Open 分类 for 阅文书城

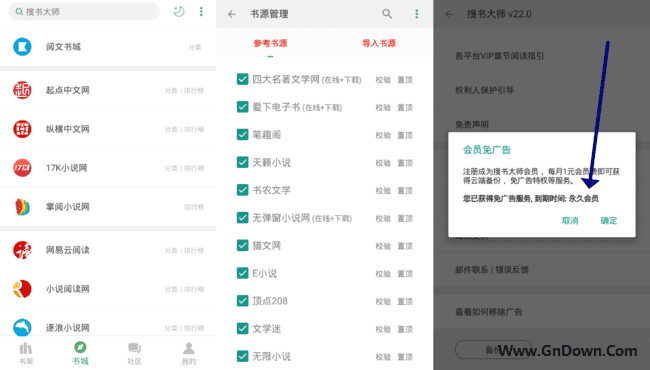click(195, 47)
